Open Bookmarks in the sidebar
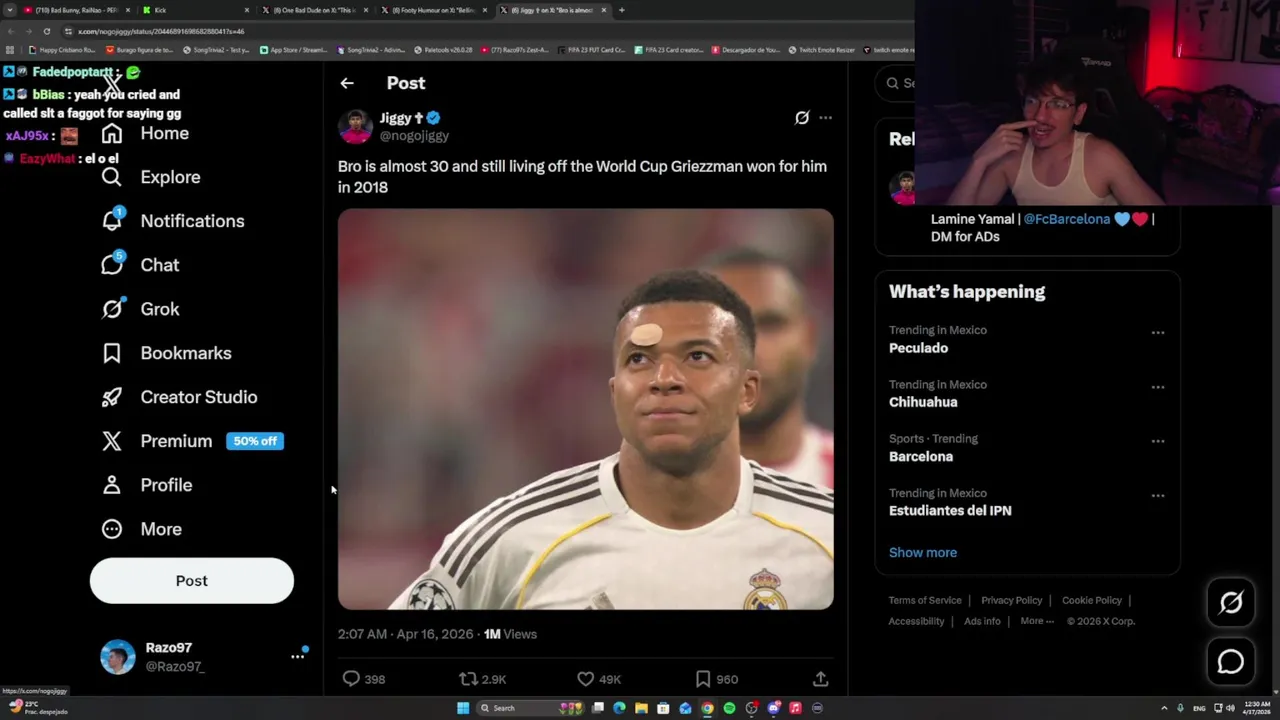The image size is (1280, 720). point(167,353)
